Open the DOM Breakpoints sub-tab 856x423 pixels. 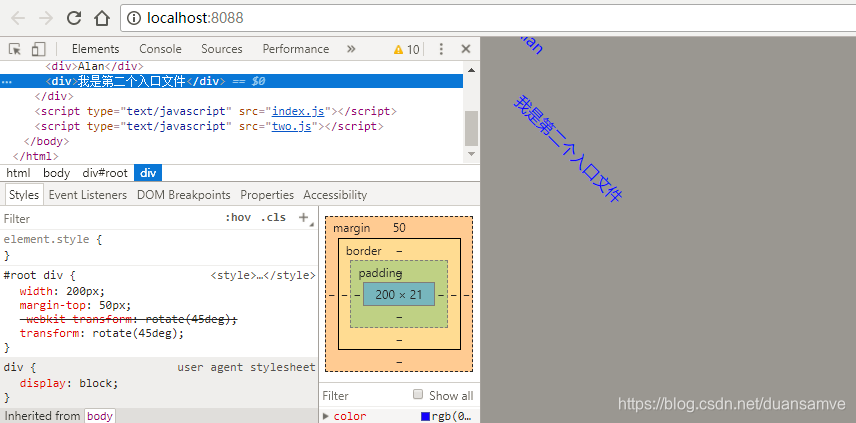coord(183,195)
